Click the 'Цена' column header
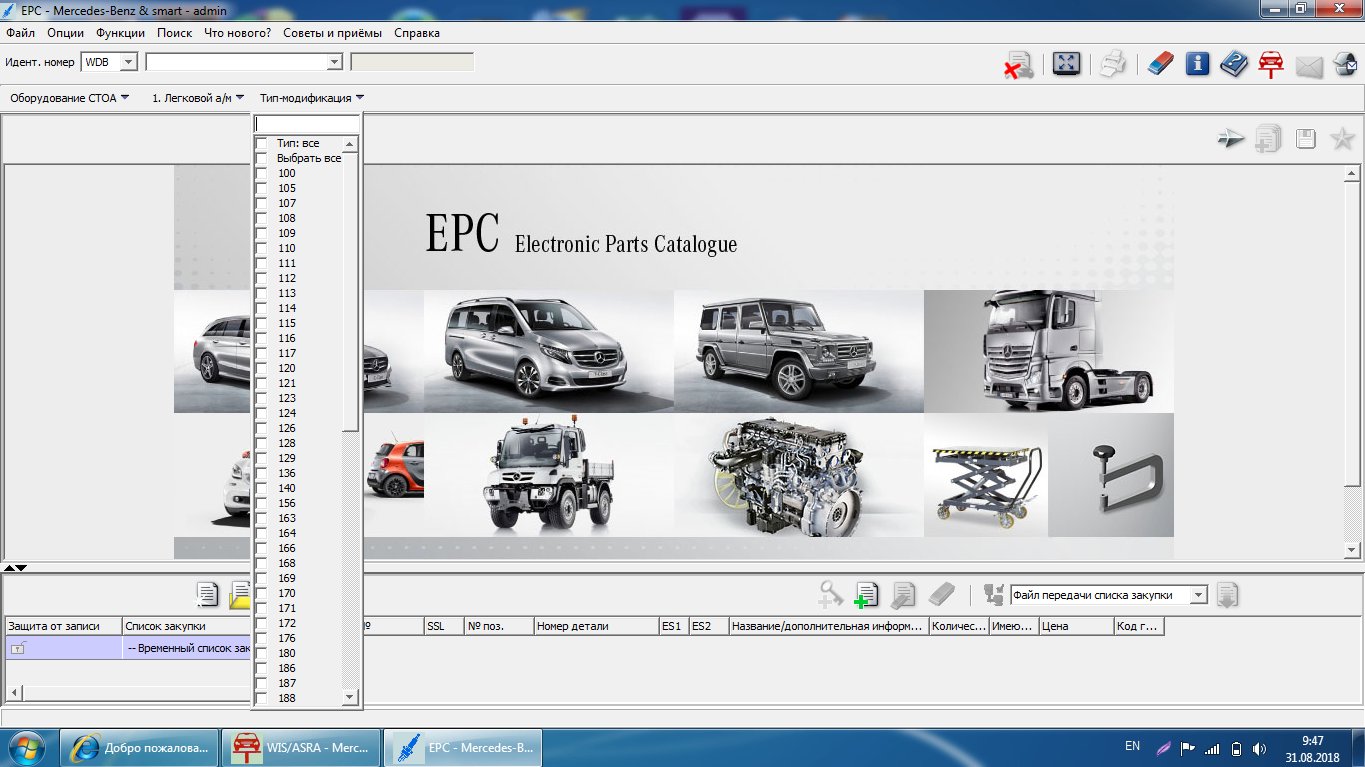This screenshot has height=767, width=1365. (1076, 626)
